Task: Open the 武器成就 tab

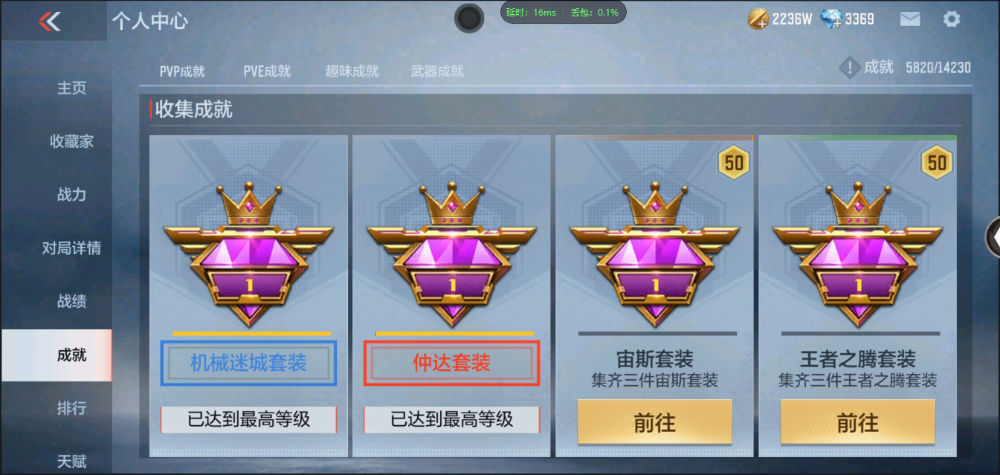Action: click(437, 71)
